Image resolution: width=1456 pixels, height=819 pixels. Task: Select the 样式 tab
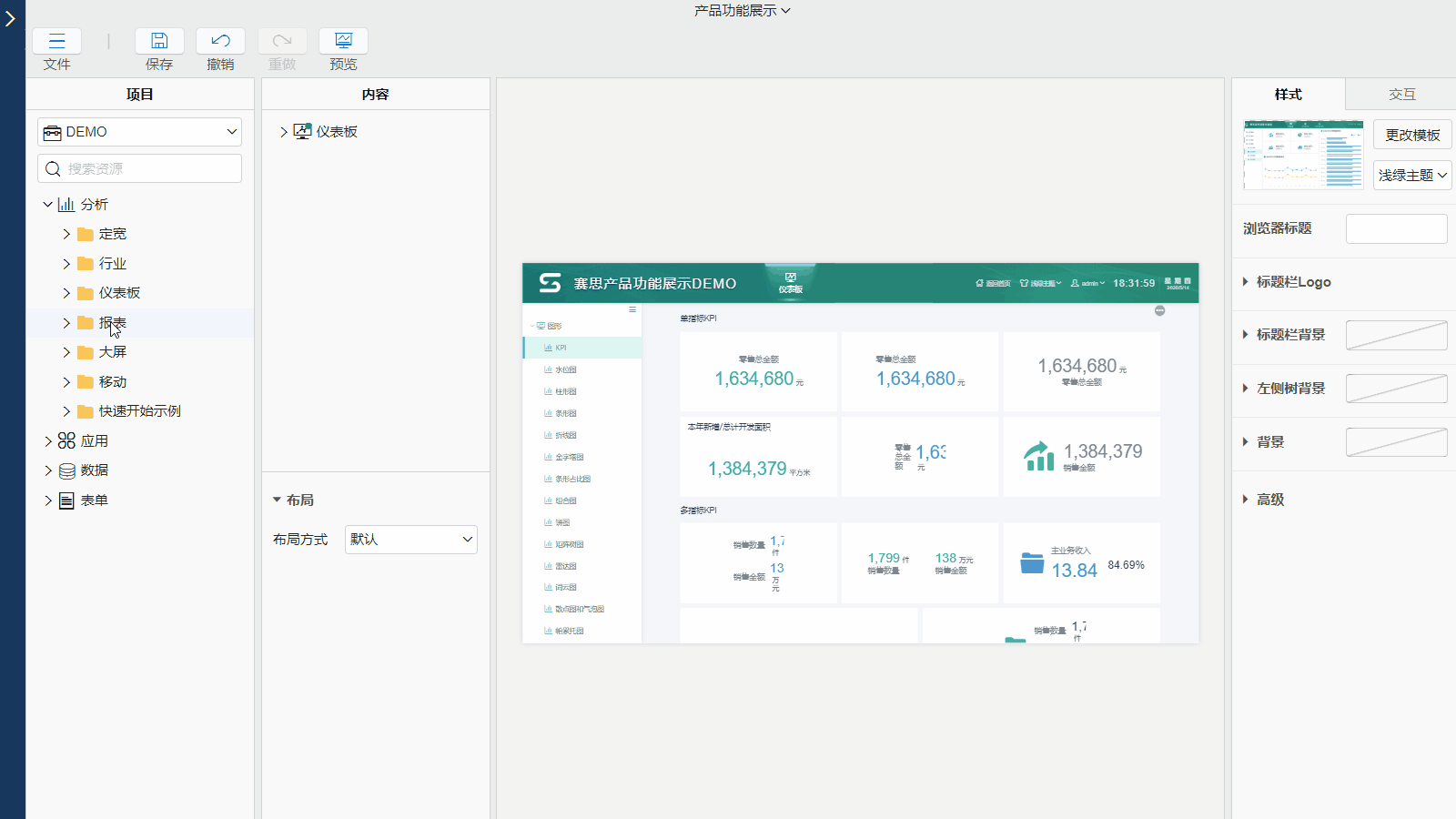click(1288, 95)
